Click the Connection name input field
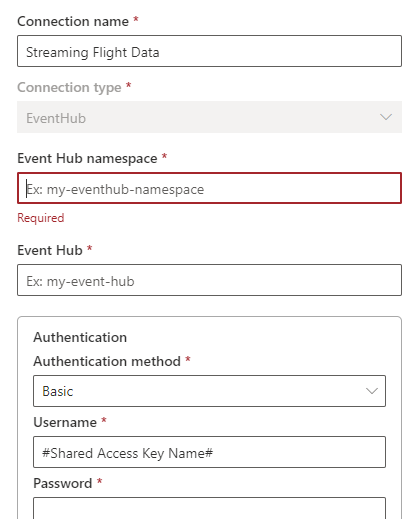417x519 pixels. pos(209,51)
